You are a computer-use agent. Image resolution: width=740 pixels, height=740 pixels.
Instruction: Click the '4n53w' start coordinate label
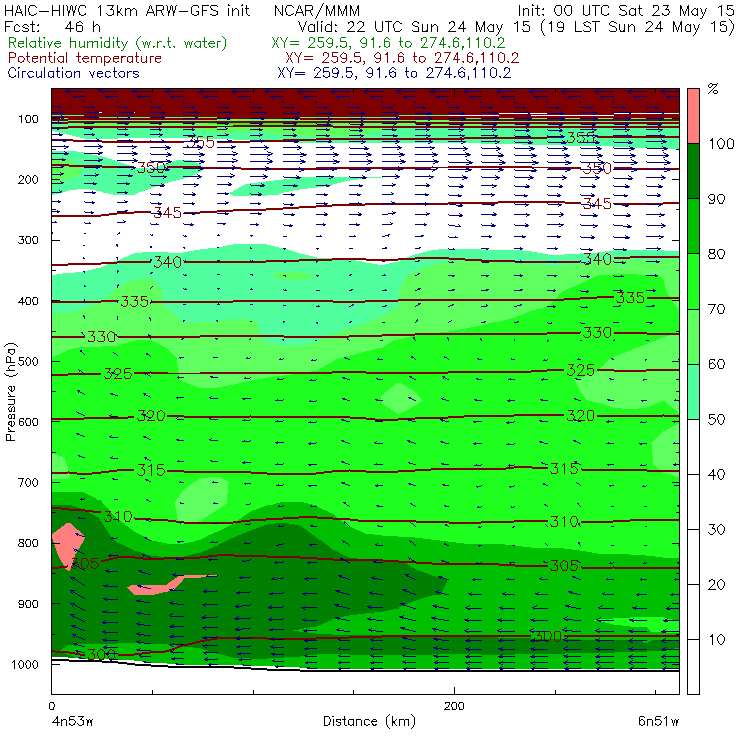coord(72,721)
